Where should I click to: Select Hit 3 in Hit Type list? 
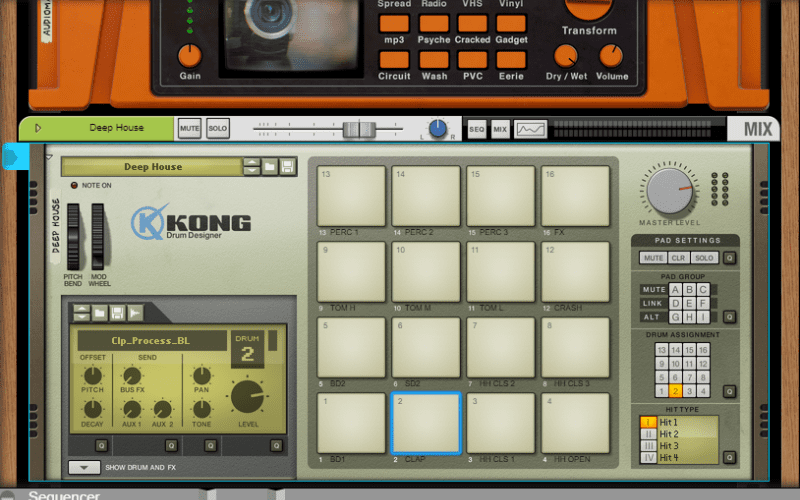pos(679,445)
